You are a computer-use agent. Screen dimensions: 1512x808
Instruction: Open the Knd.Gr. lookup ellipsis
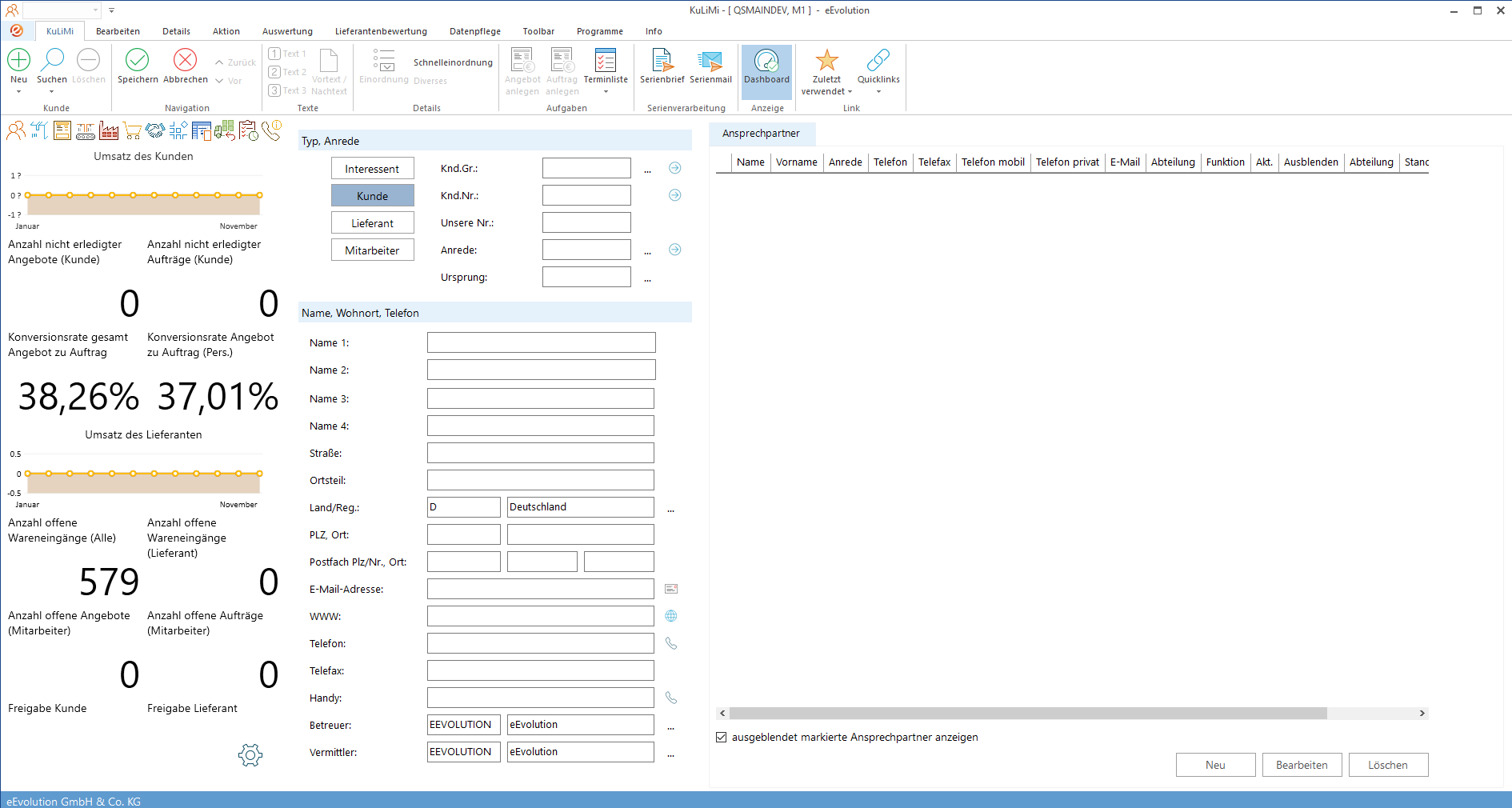(x=647, y=170)
